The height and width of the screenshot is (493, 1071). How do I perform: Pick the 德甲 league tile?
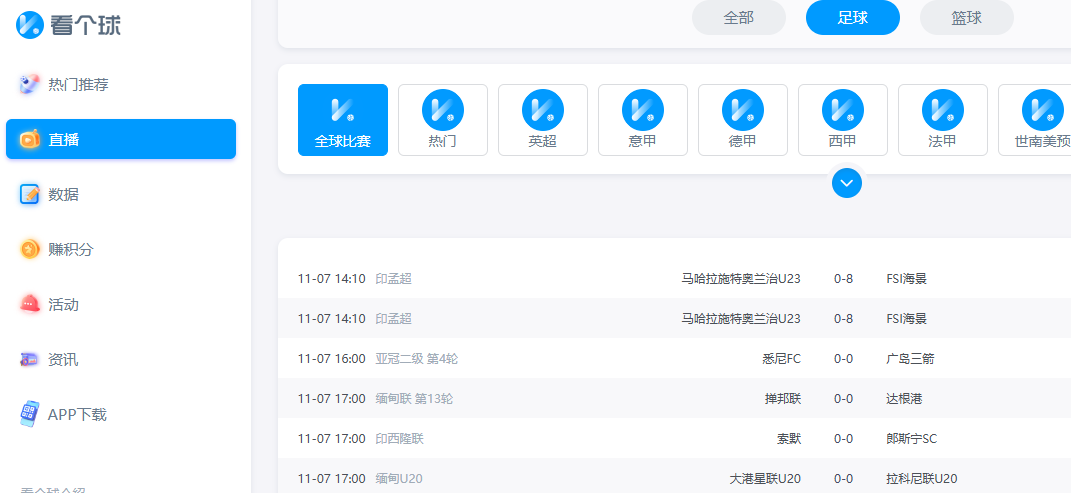click(x=743, y=120)
